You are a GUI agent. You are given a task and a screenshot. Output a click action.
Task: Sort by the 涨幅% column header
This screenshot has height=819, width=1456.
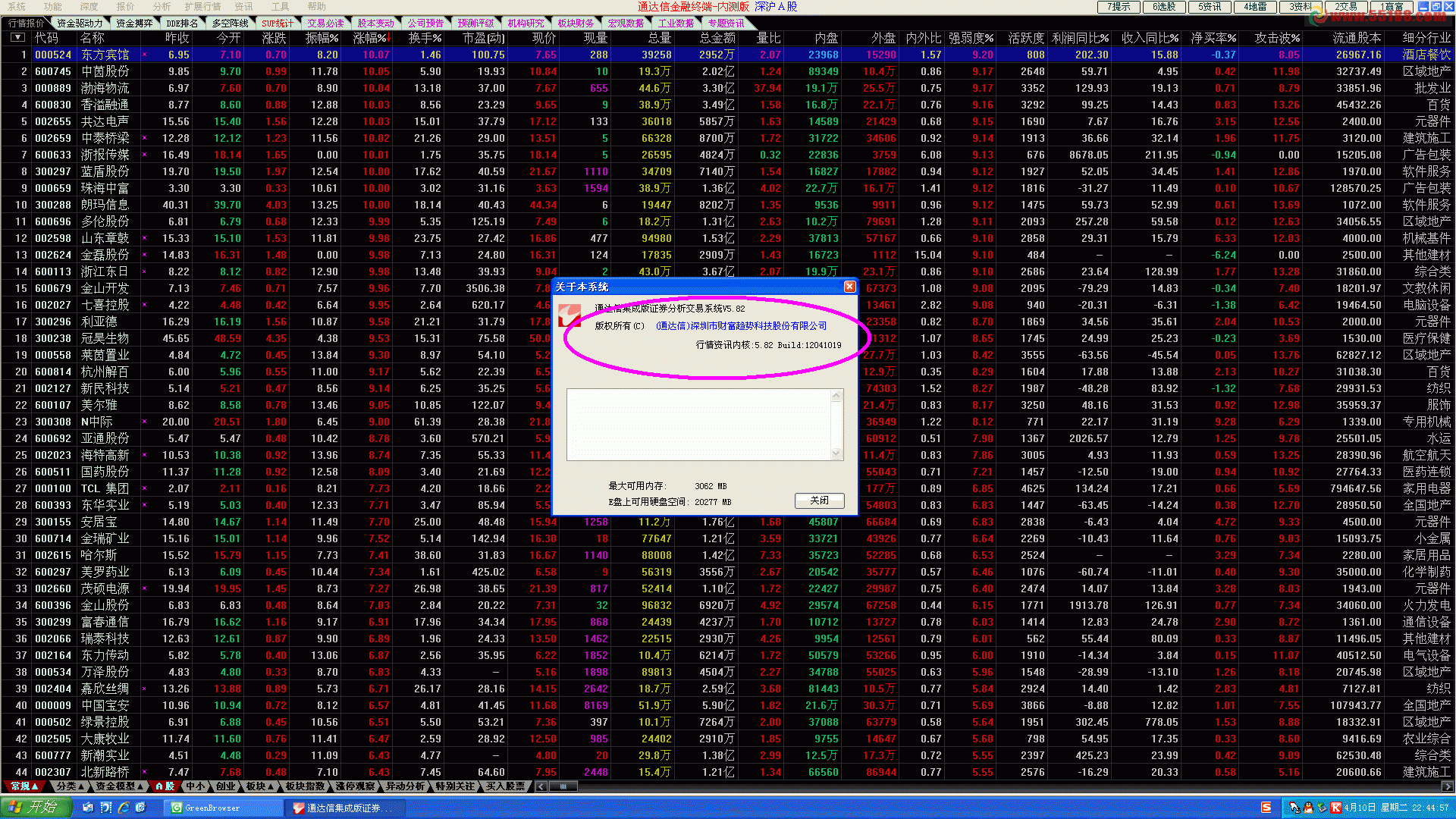pyautogui.click(x=371, y=38)
